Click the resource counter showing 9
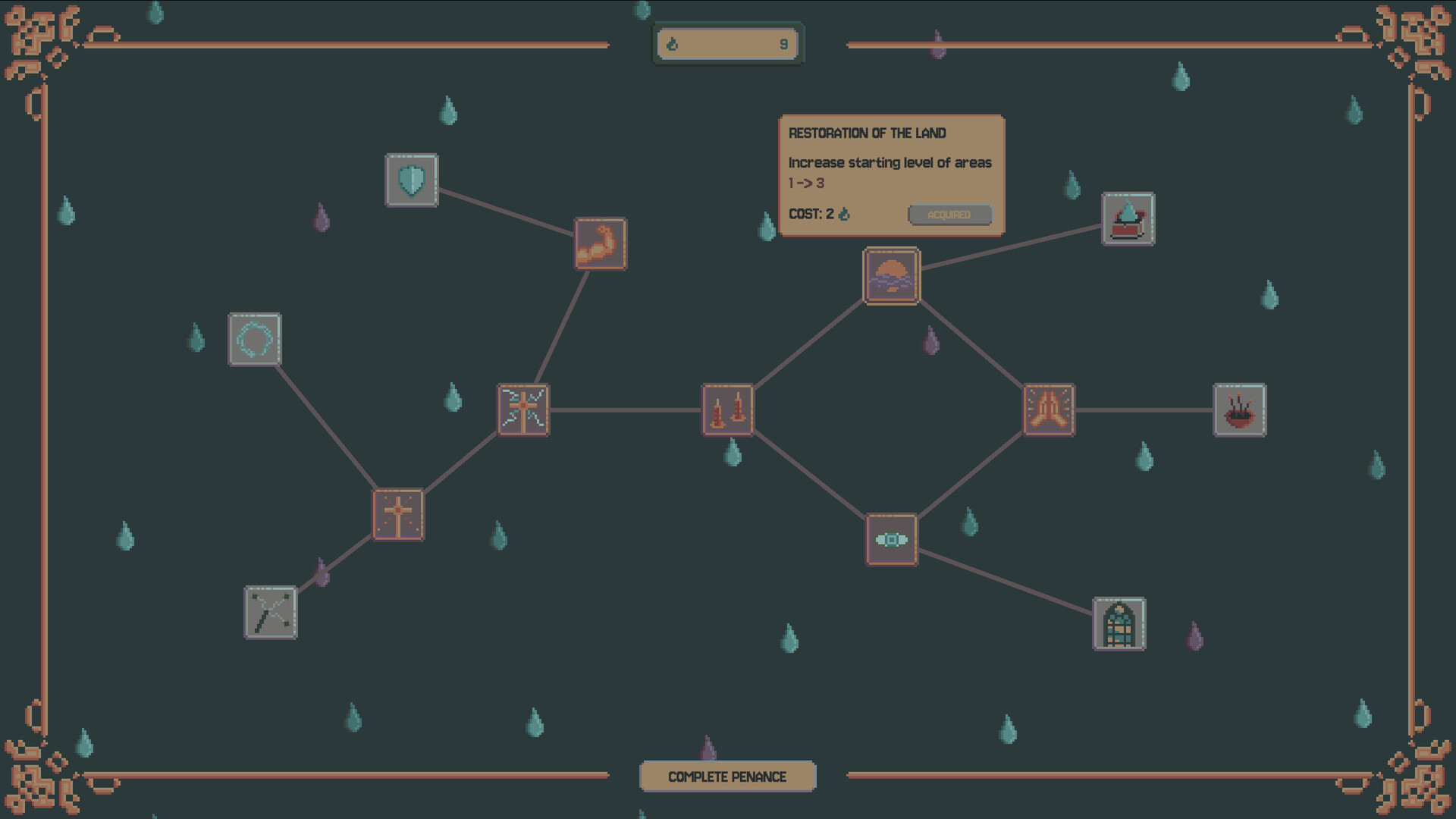The image size is (1456, 819). (781, 43)
